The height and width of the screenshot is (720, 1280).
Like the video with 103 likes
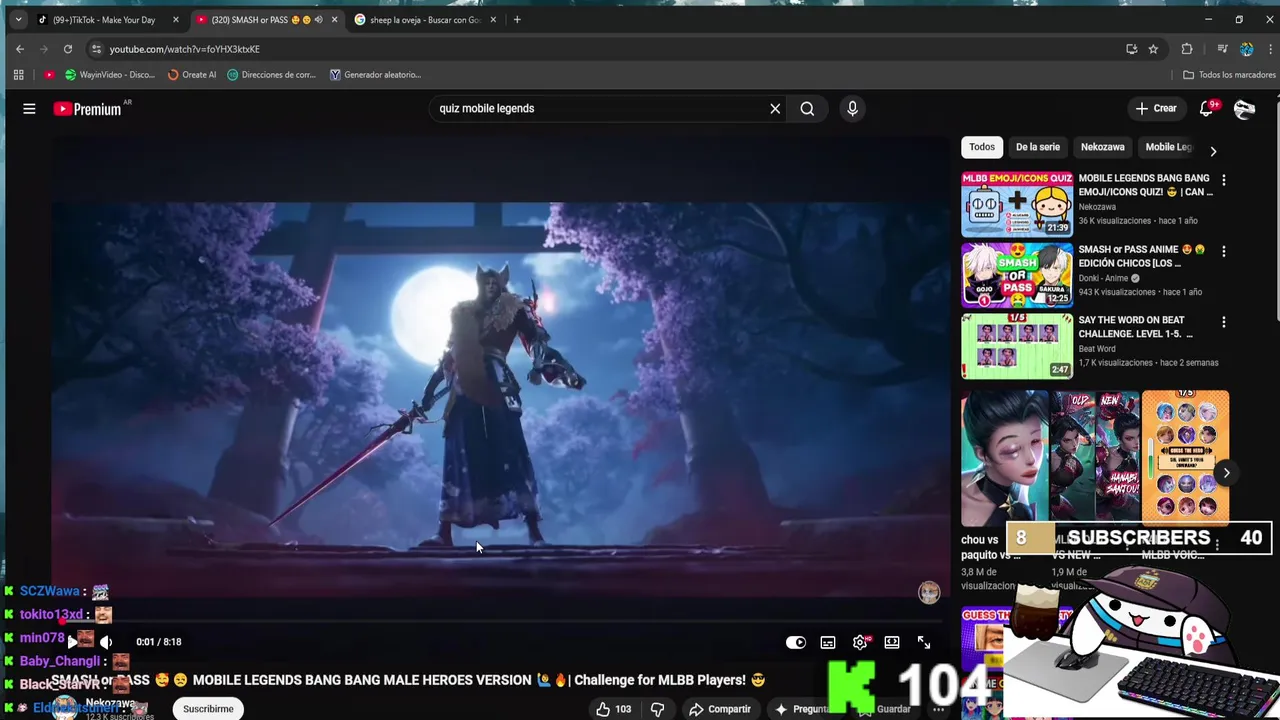point(613,709)
